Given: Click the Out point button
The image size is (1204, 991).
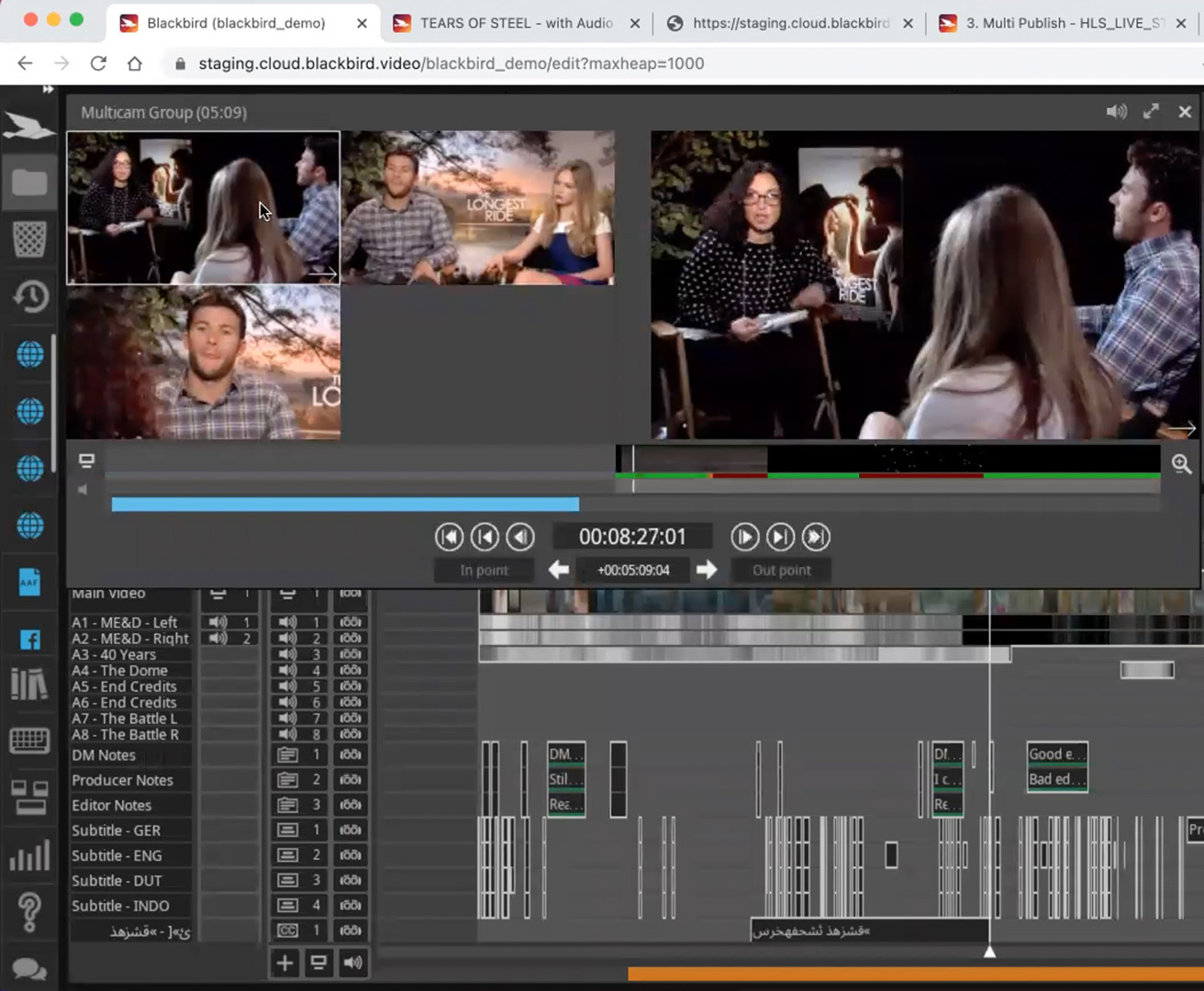Looking at the screenshot, I should [781, 570].
